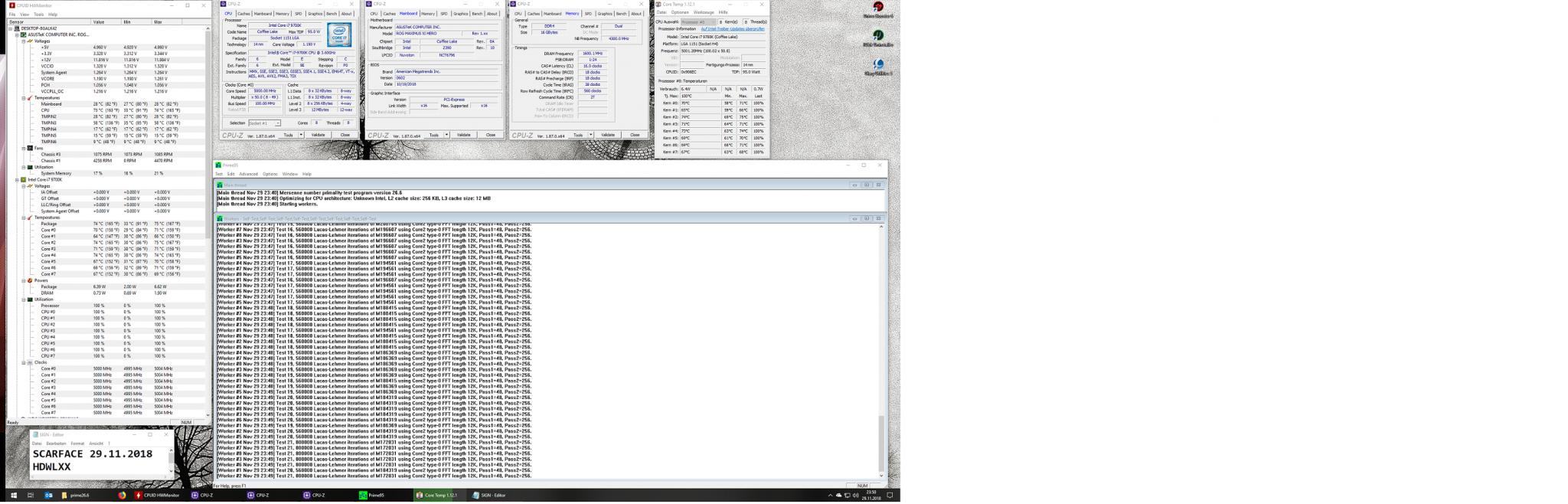Open the prime26.6 folder taskbar item
This screenshot has height=504, width=1568.
click(84, 496)
